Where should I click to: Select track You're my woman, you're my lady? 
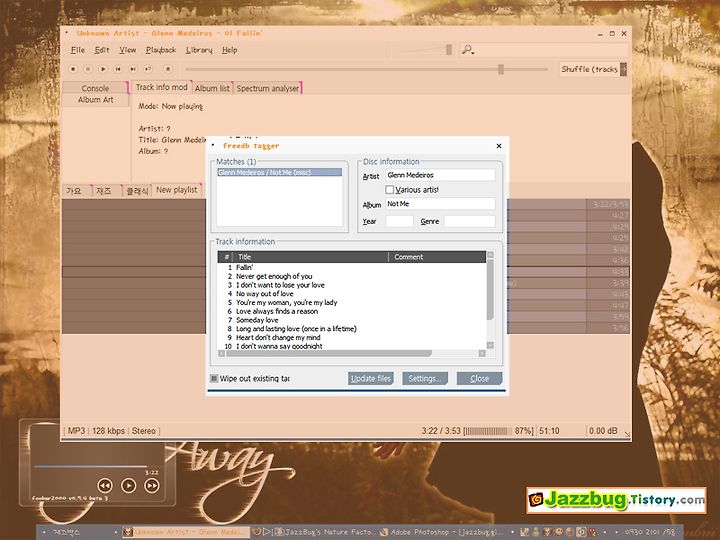pyautogui.click(x=352, y=302)
